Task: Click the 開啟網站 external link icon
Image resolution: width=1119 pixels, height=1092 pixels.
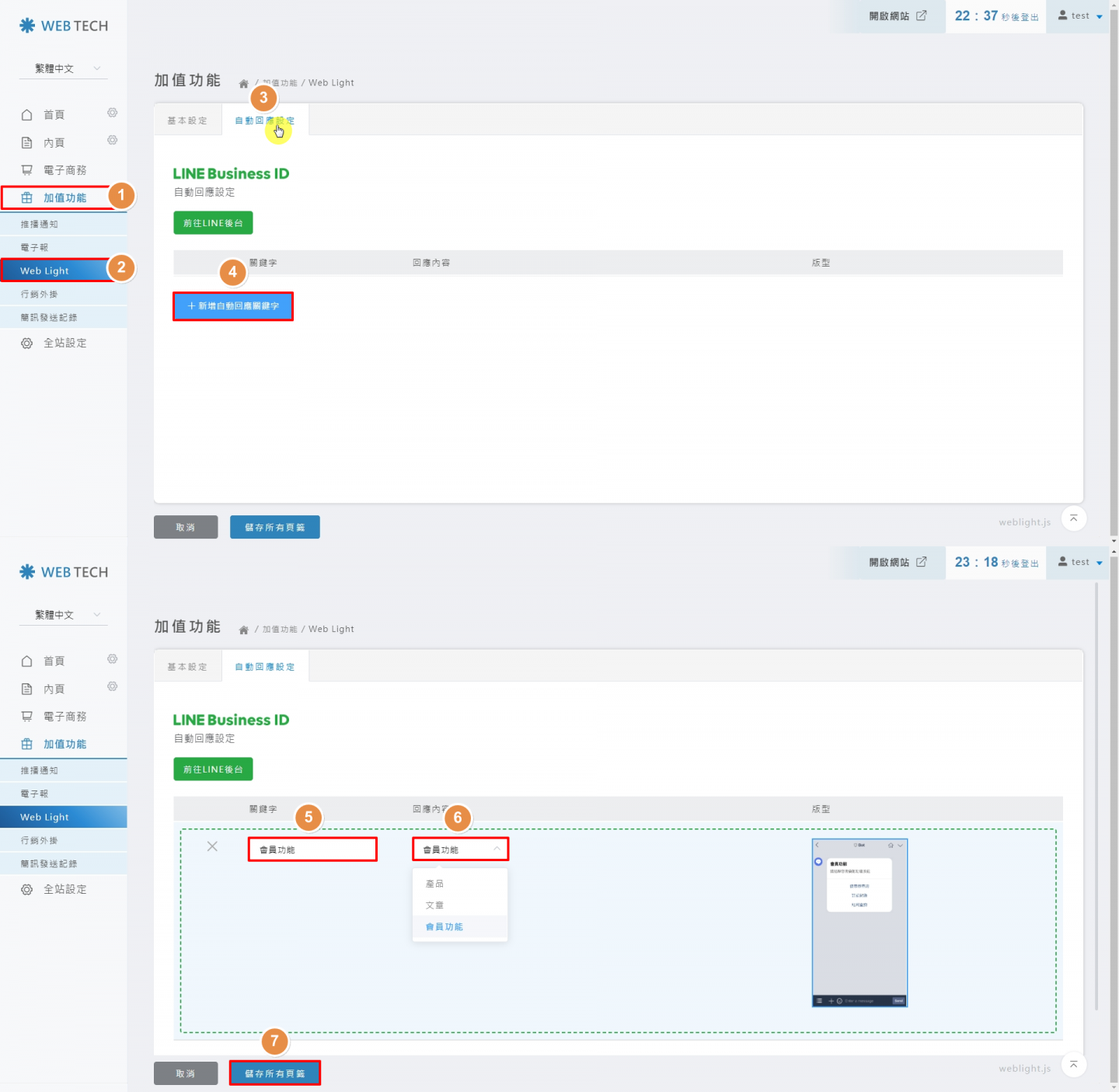Action: coord(921,16)
